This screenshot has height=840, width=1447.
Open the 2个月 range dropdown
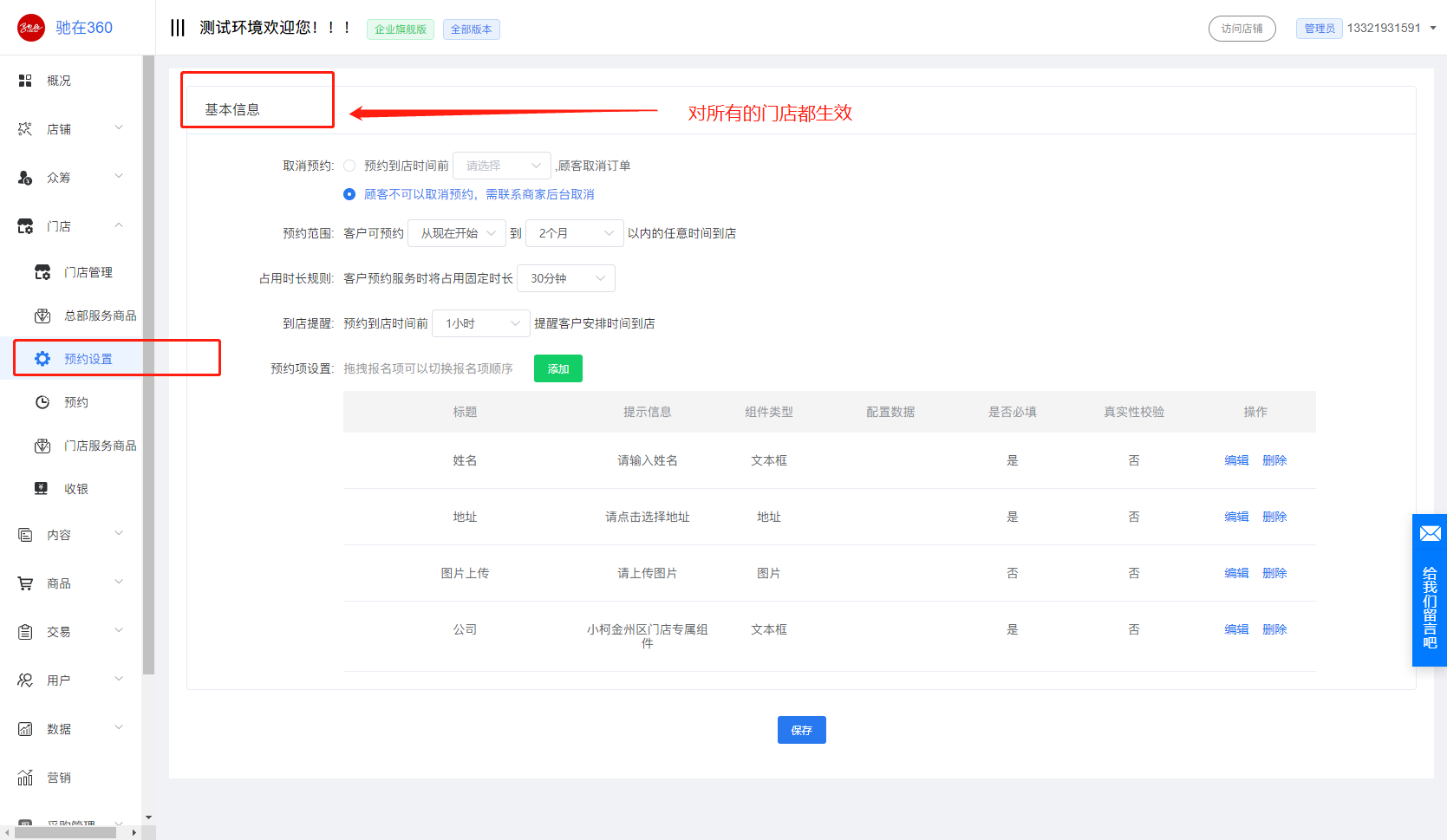pyautogui.click(x=575, y=233)
